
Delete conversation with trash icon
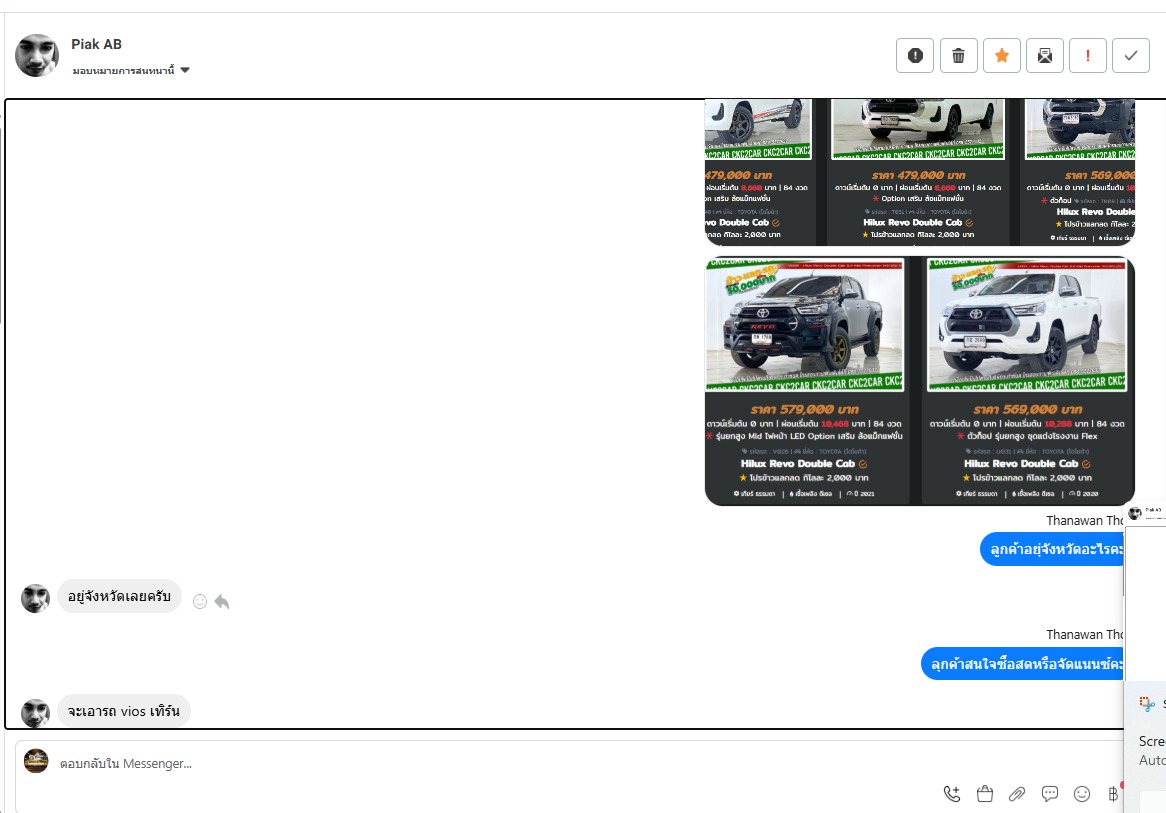click(x=959, y=56)
